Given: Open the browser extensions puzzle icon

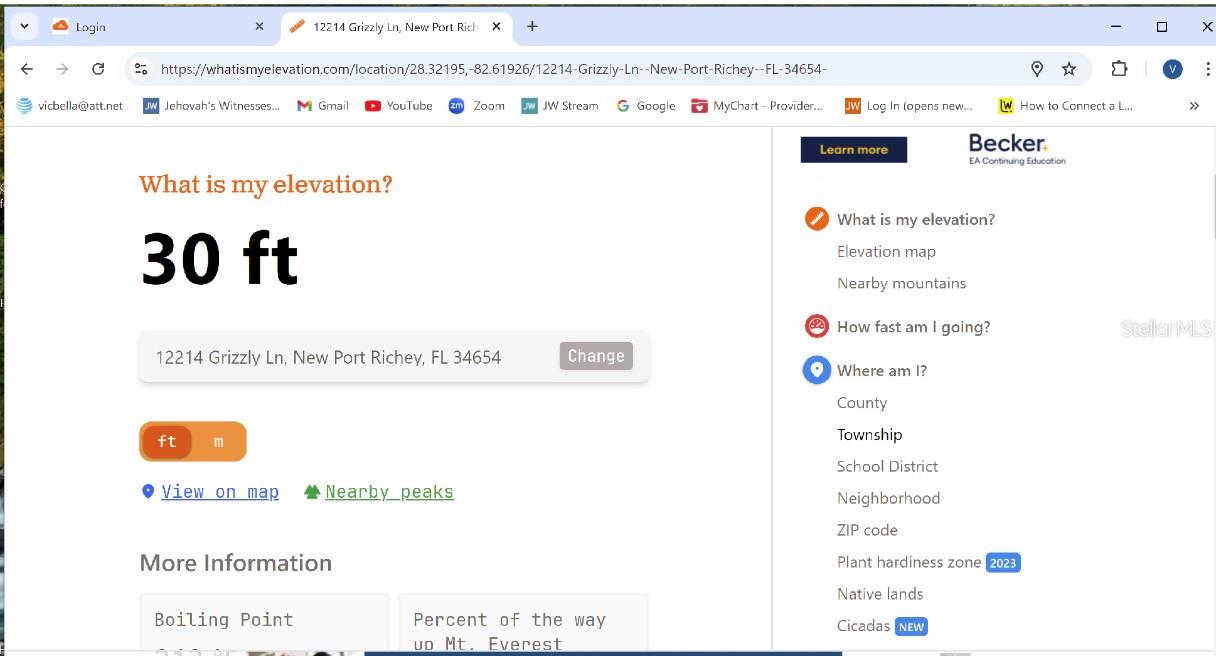Looking at the screenshot, I should 1119,69.
